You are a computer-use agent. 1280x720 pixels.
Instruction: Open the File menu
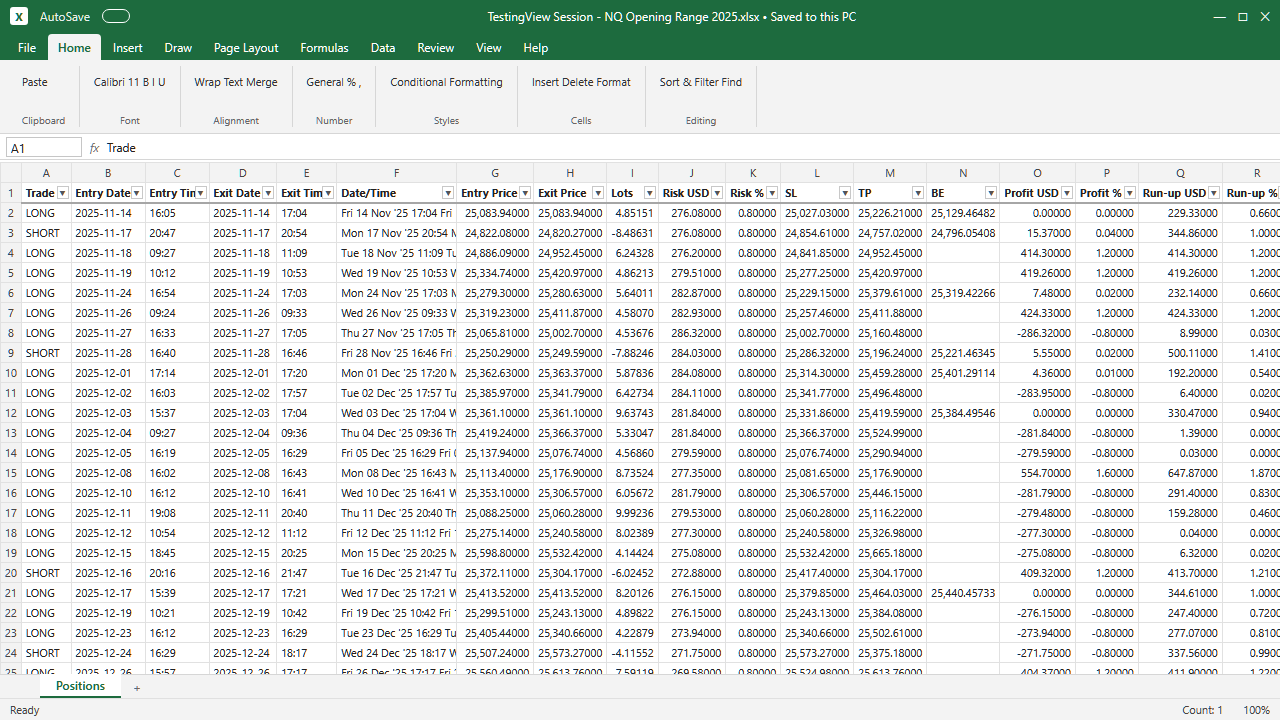click(x=27, y=48)
